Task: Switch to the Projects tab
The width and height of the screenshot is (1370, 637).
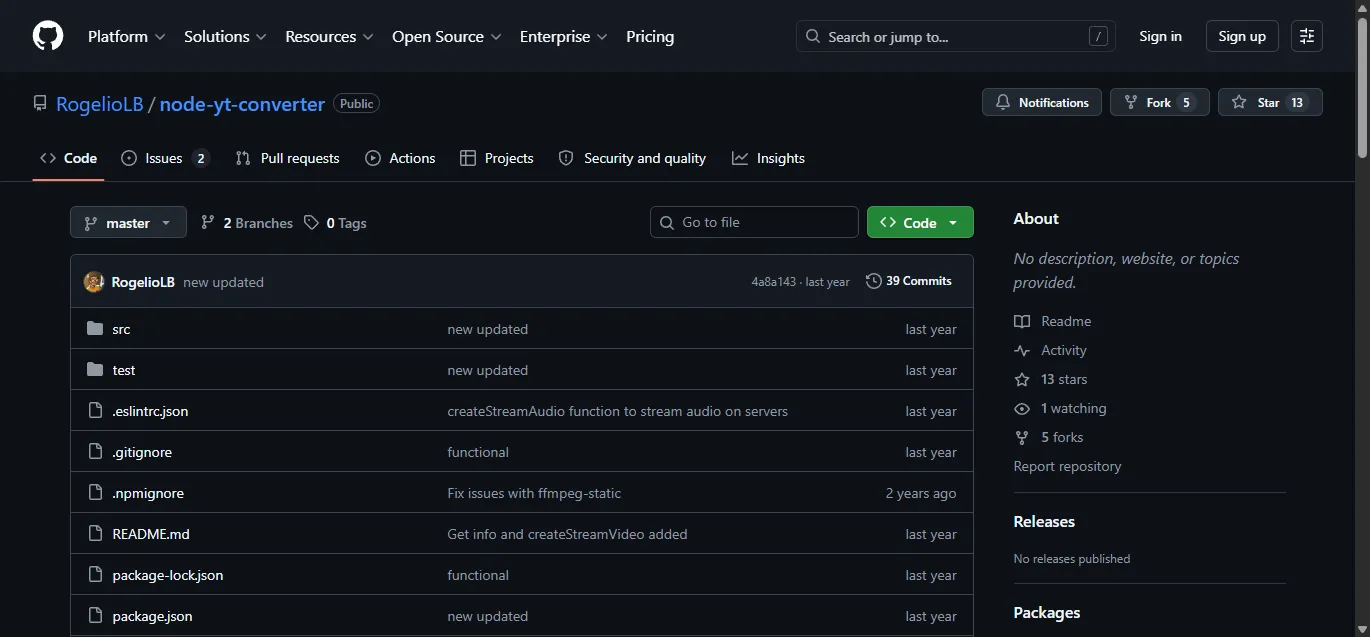Action: [x=497, y=158]
